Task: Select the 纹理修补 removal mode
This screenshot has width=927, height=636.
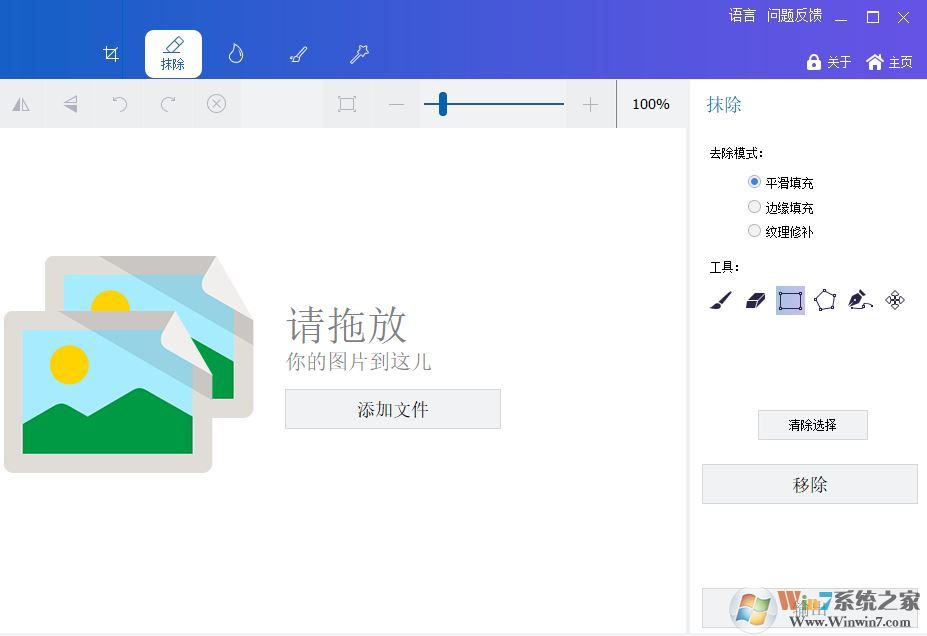Action: click(x=755, y=231)
